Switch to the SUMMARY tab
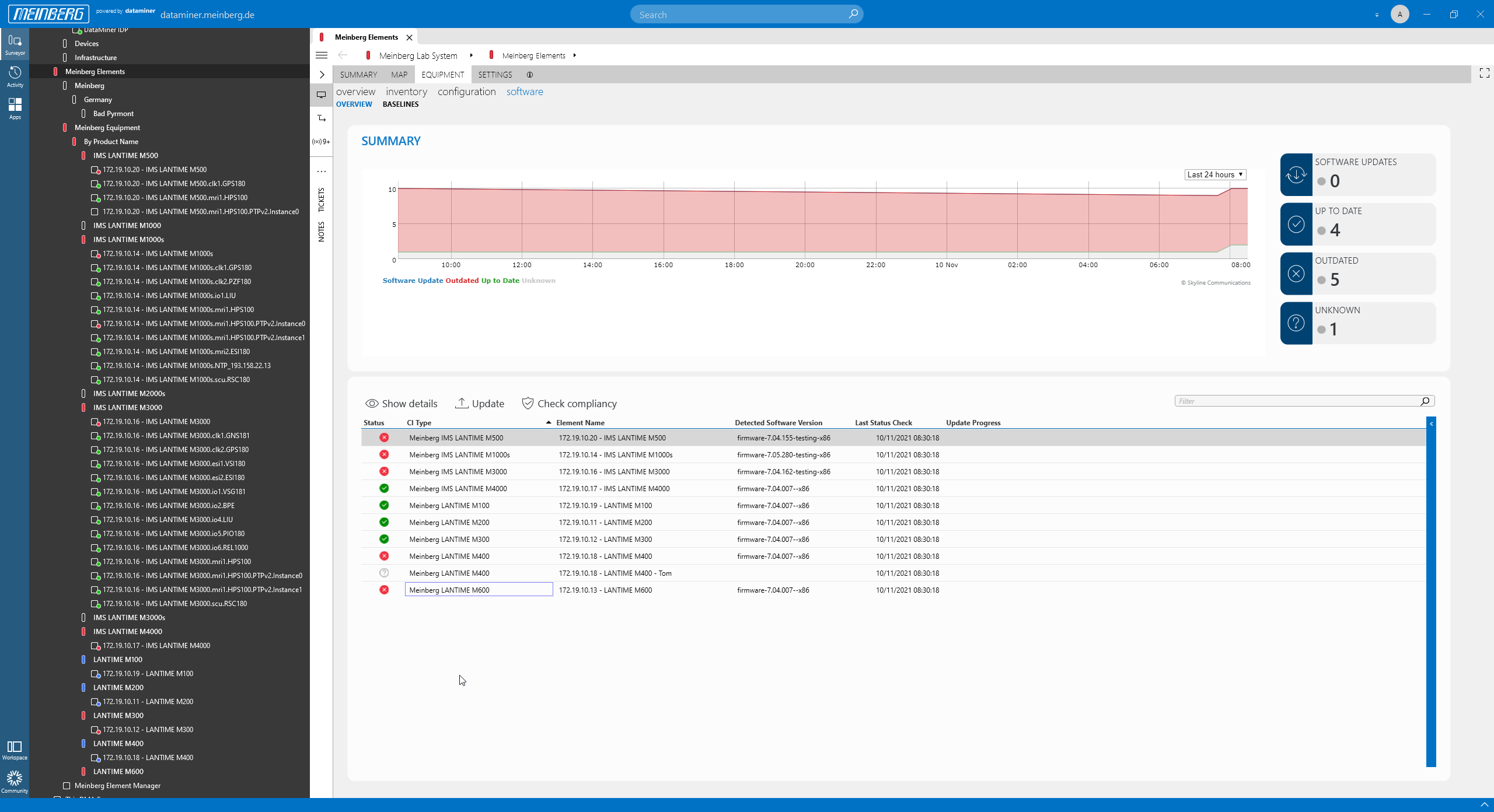 click(x=358, y=75)
